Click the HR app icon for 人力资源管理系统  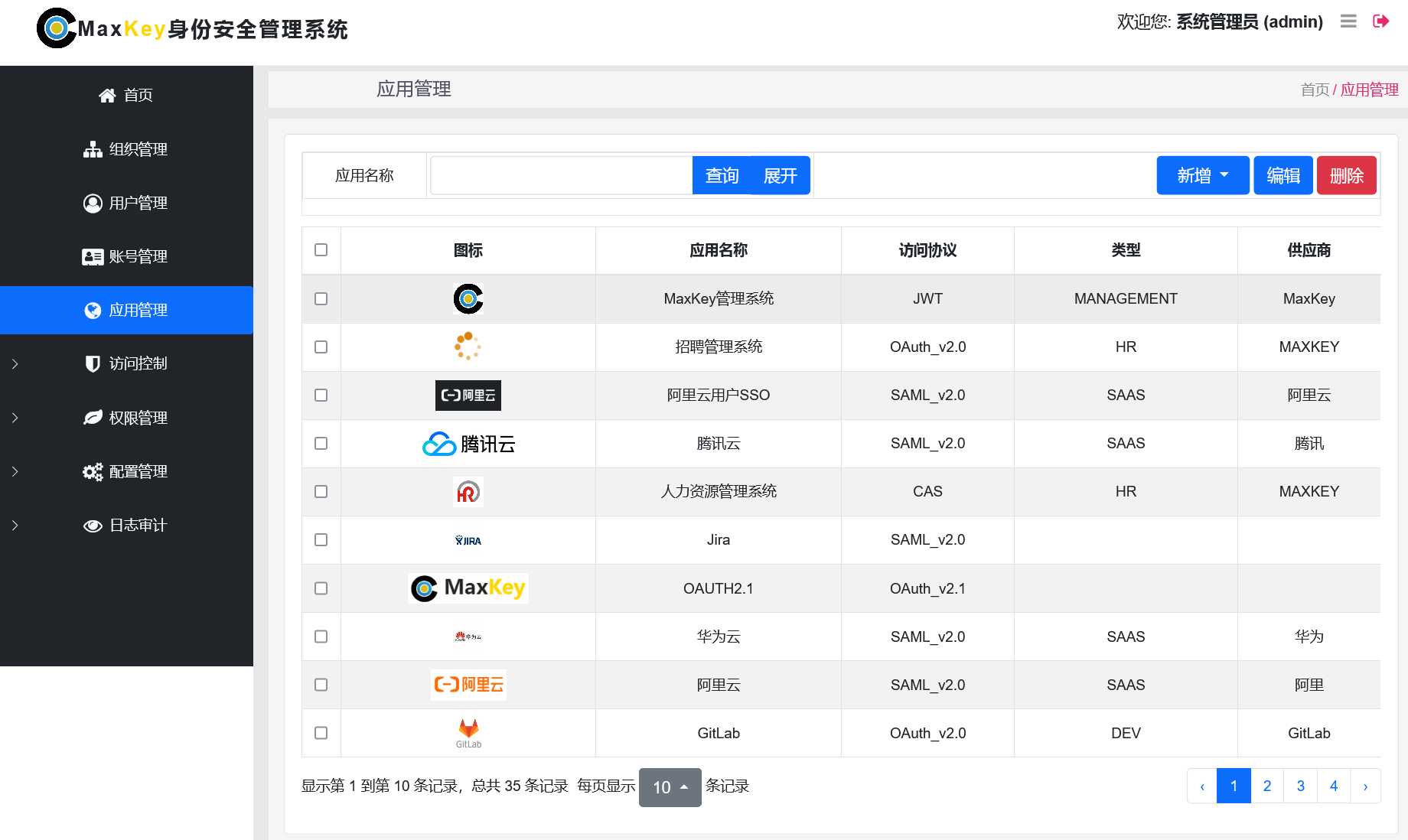pyautogui.click(x=468, y=492)
